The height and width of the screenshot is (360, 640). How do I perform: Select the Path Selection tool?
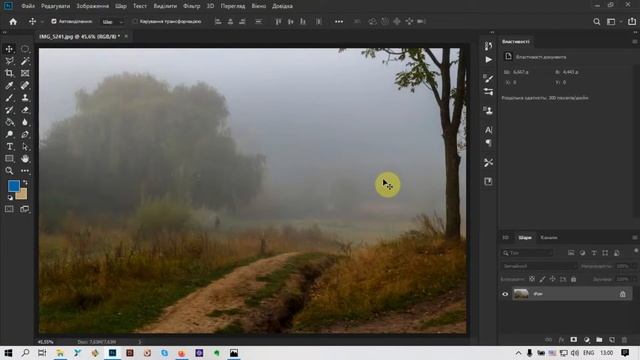(25, 147)
